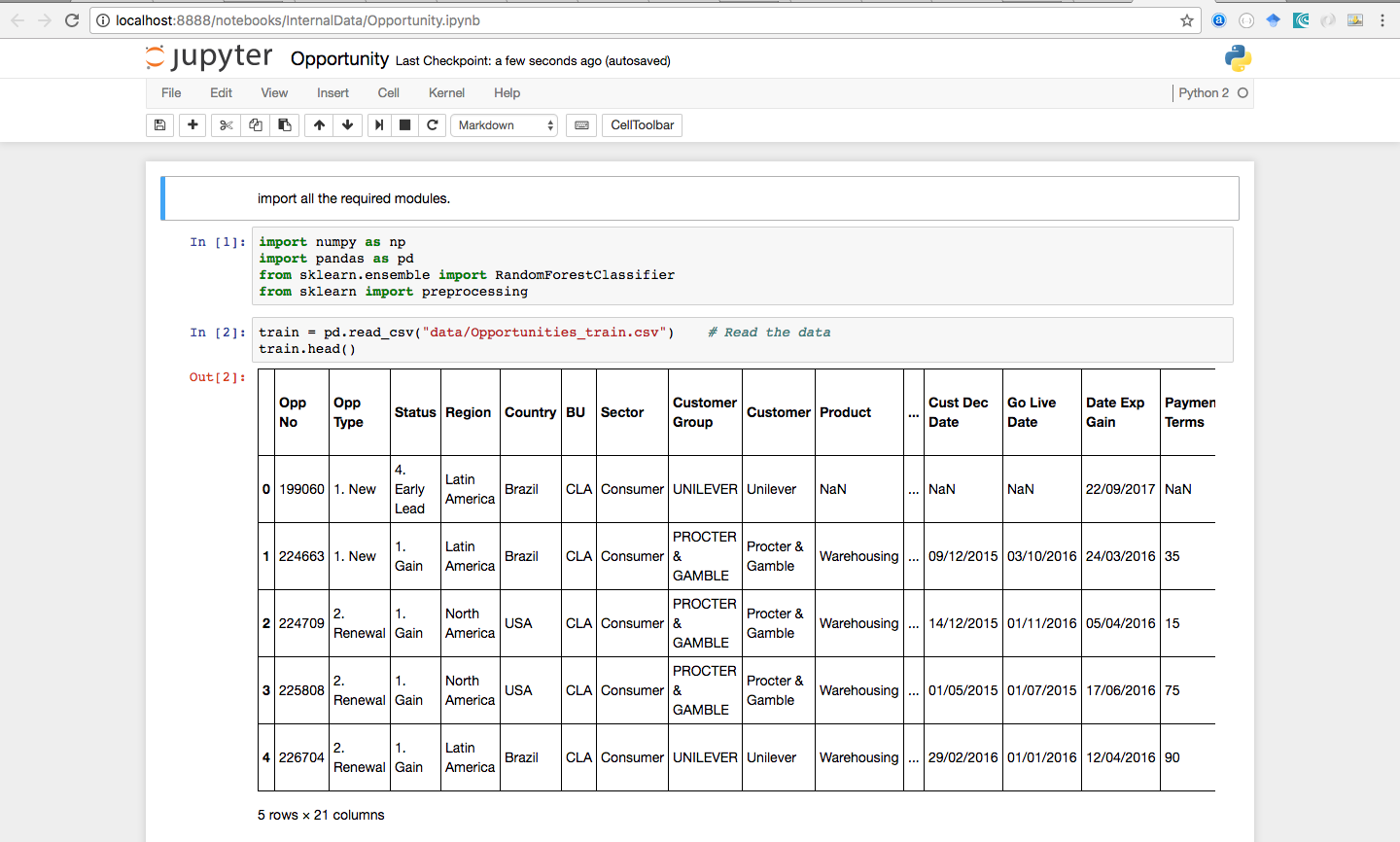
Task: Click '5 rows × 21 columns' summary text
Action: 321,815
